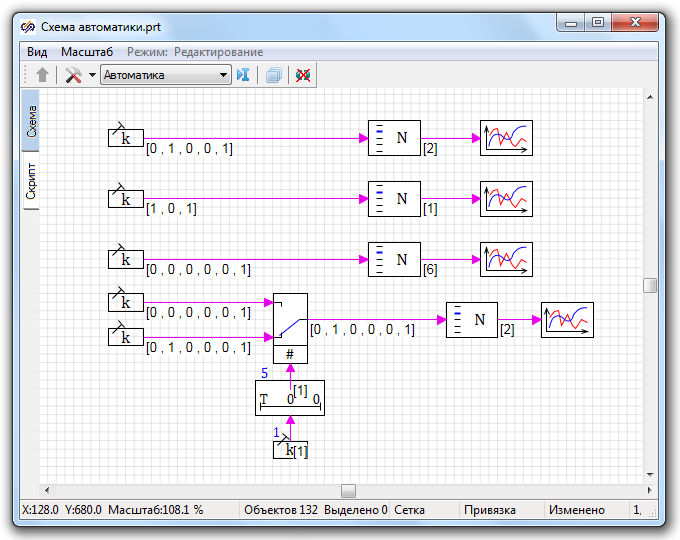Viewport: 680px width, 540px height.
Task: Select the k constant block [1 , 0 , 1]
Action: pos(125,199)
